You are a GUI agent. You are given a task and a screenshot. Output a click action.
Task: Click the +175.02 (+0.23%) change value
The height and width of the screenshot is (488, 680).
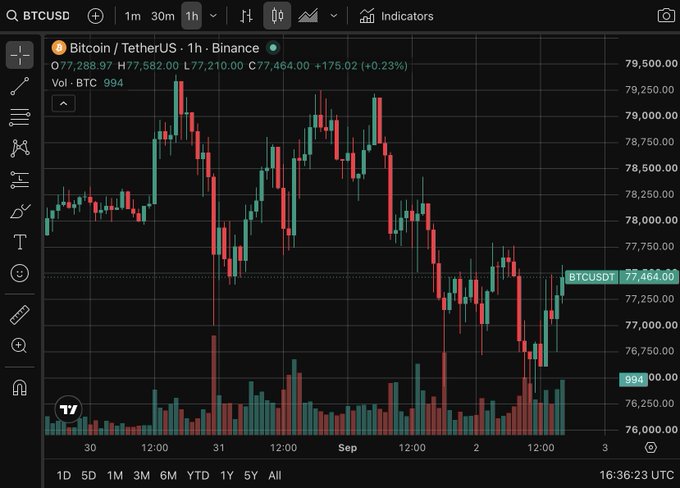[361, 66]
